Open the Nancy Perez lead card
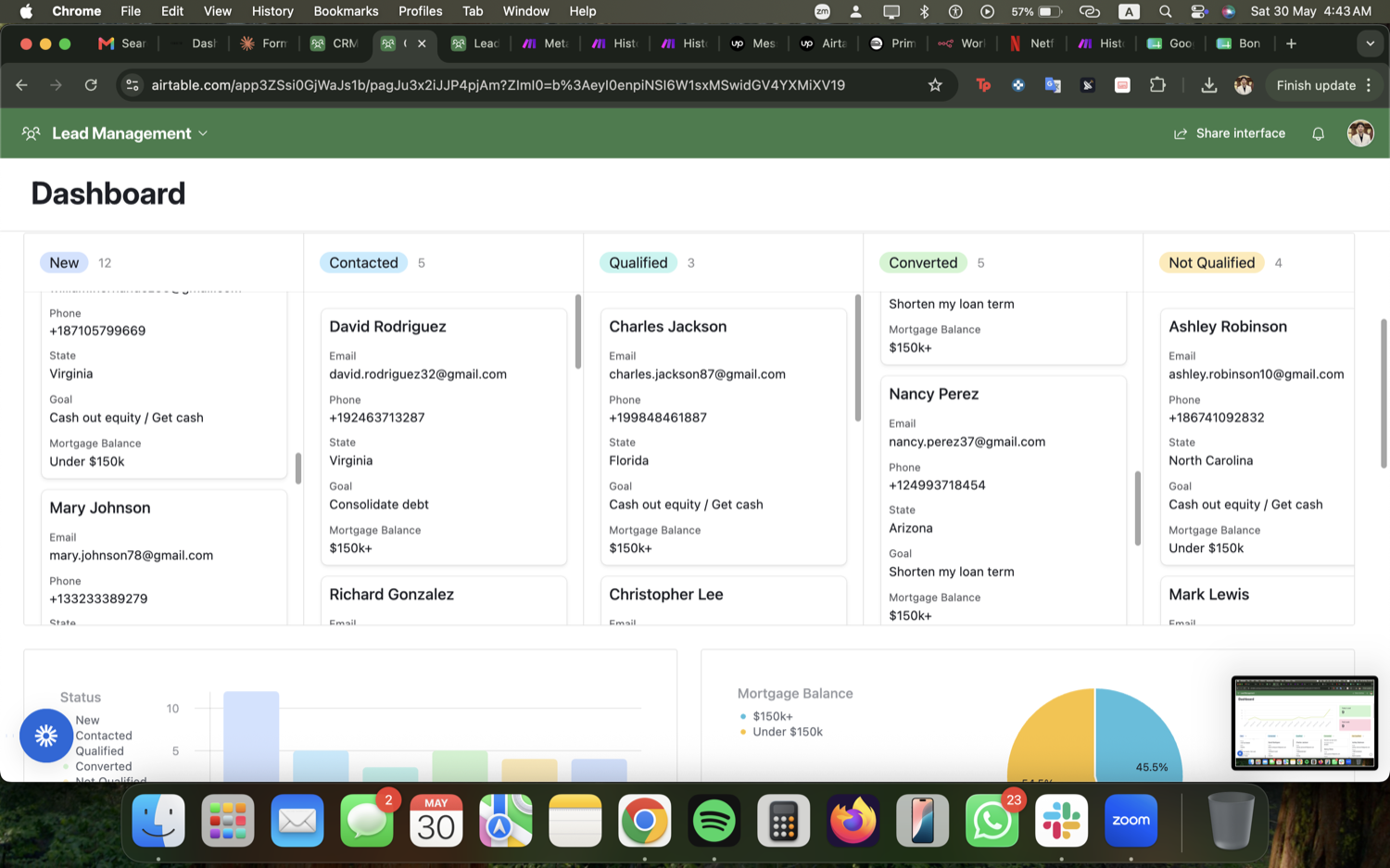1390x868 pixels. pos(1004,501)
